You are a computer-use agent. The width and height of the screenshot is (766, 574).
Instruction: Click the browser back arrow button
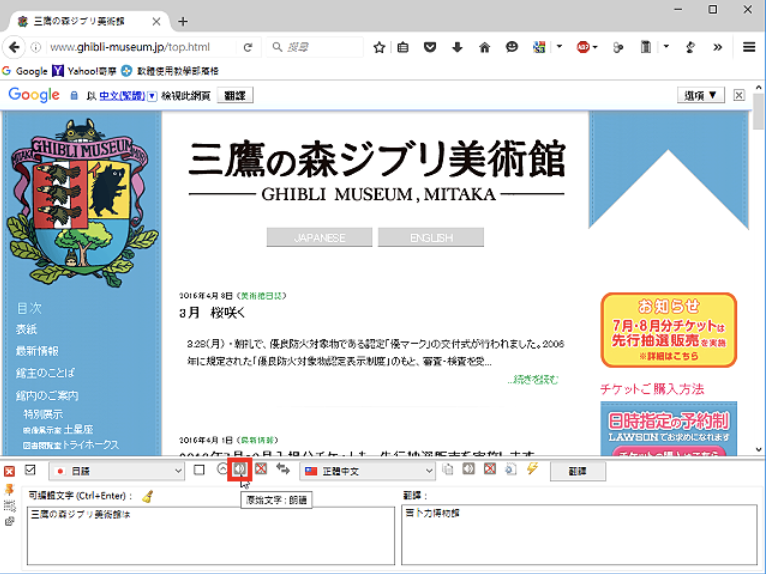(14, 47)
